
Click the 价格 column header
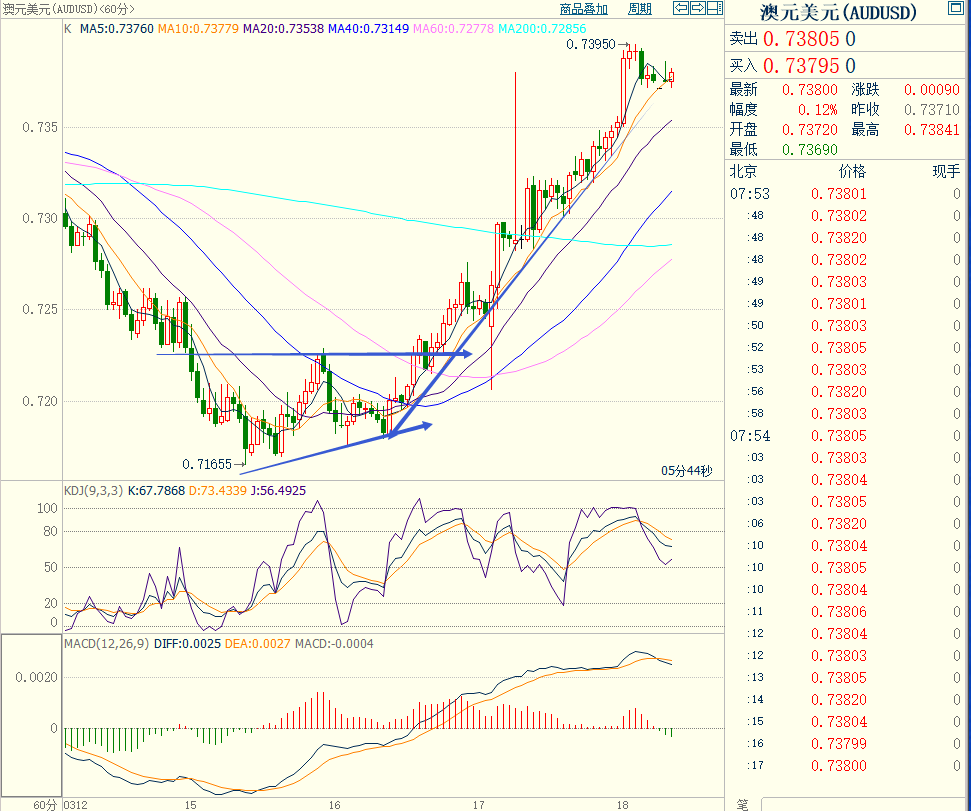coord(852,171)
